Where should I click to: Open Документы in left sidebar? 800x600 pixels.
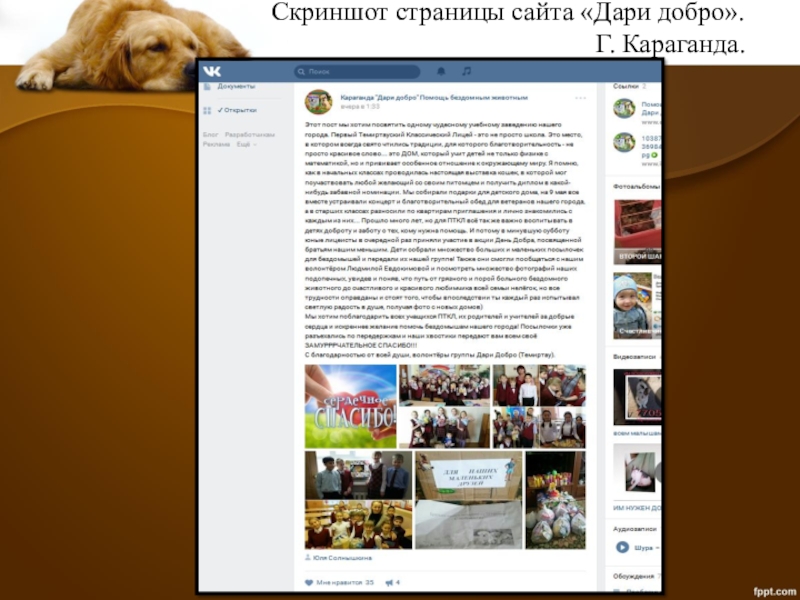236,86
